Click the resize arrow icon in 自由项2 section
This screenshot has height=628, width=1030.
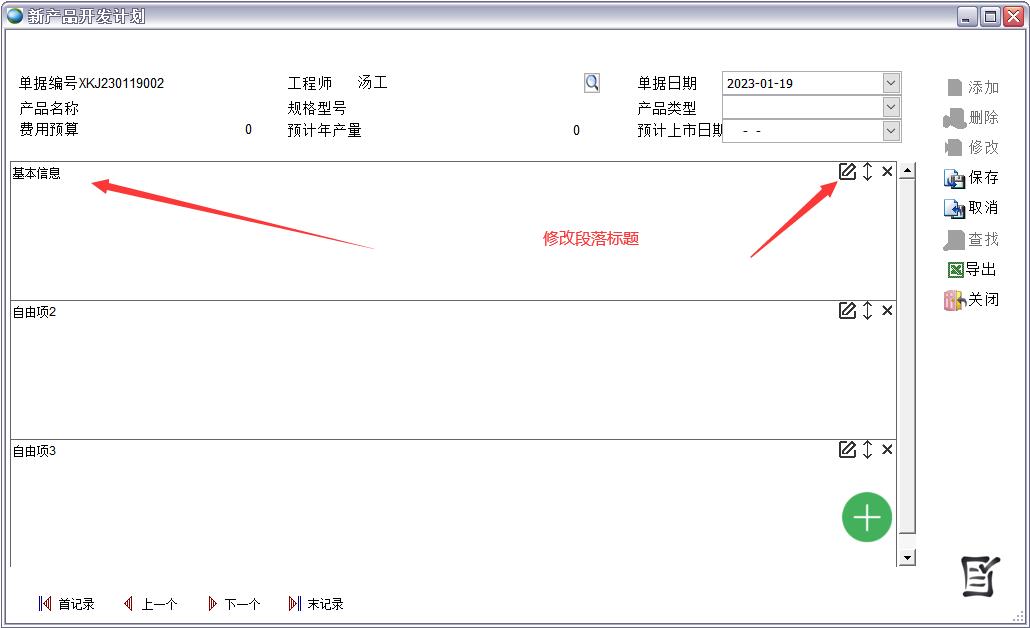pyautogui.click(x=867, y=311)
